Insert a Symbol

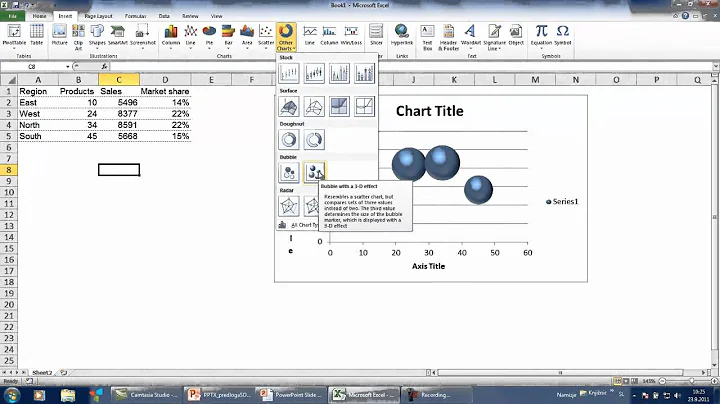[562, 36]
